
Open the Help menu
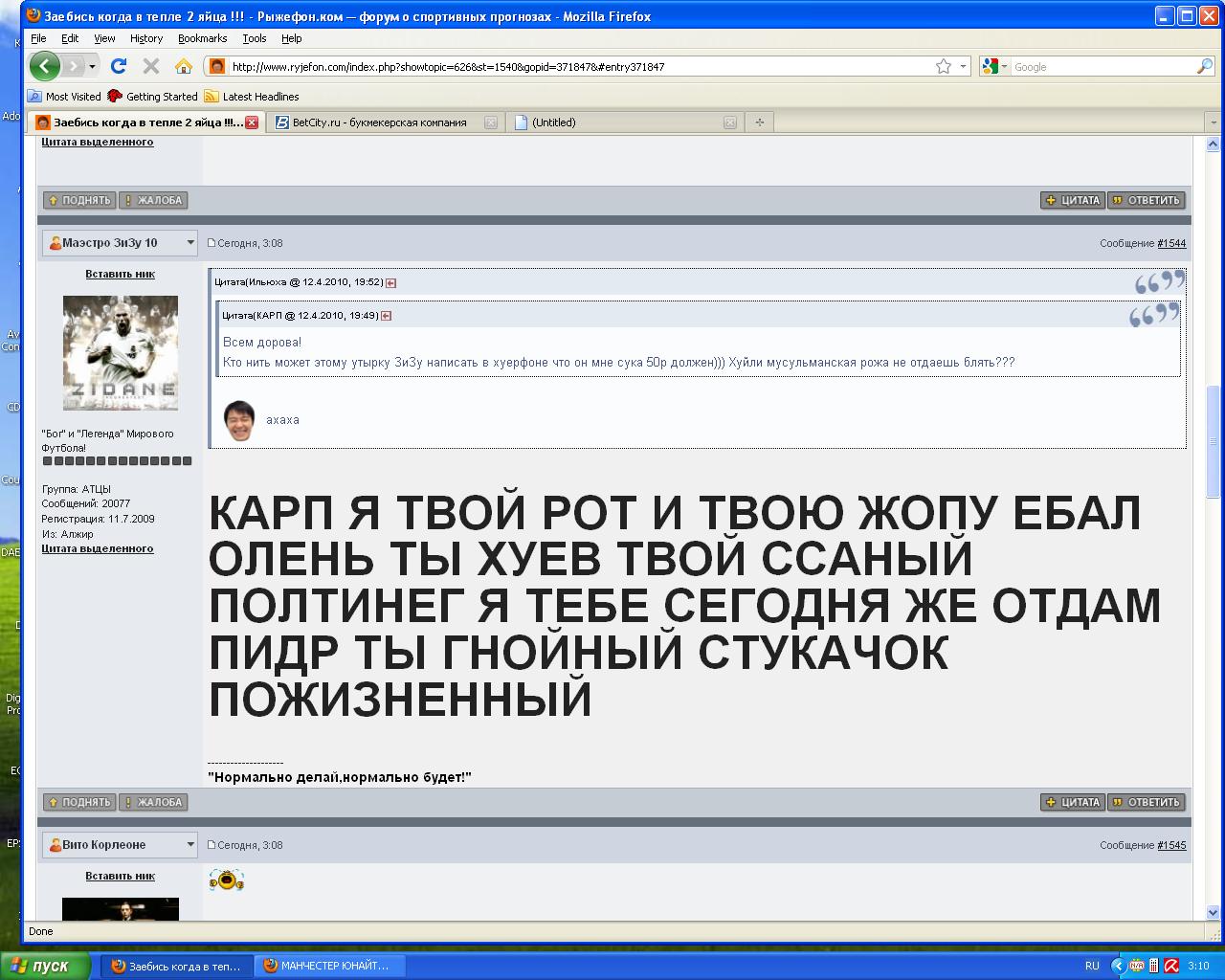coord(292,38)
